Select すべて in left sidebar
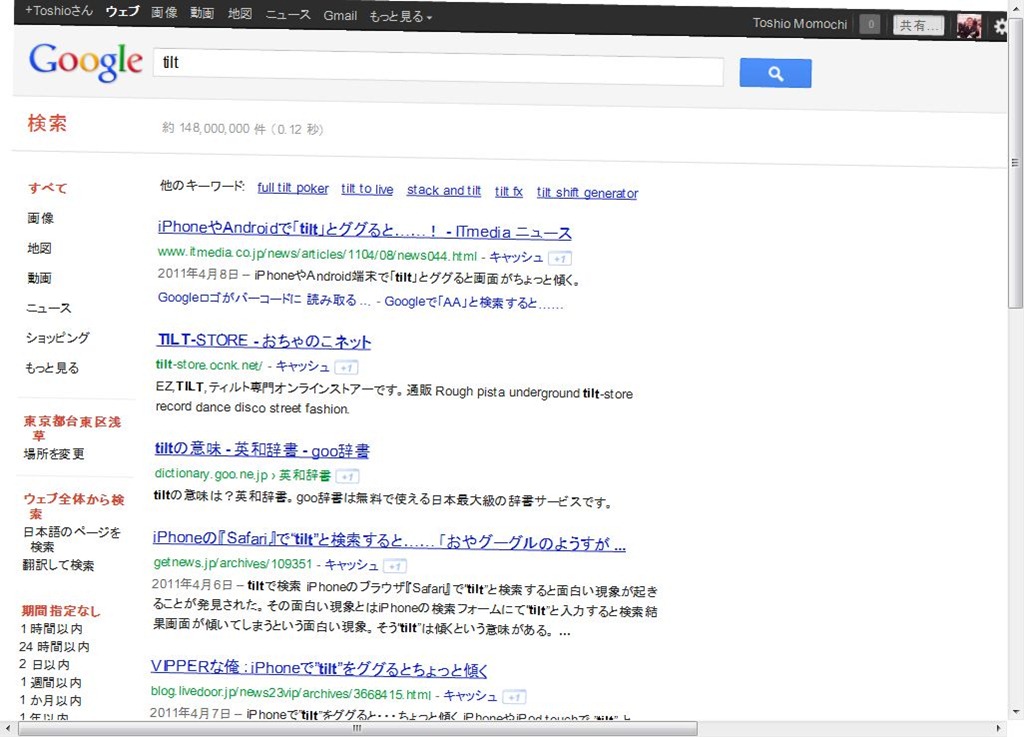Image resolution: width=1024 pixels, height=737 pixels. tap(47, 188)
